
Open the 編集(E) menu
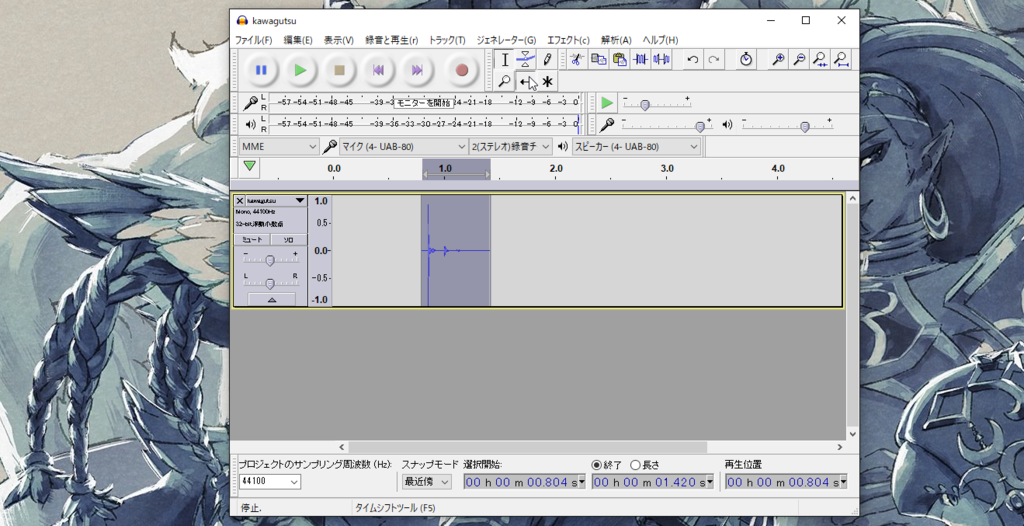pyautogui.click(x=298, y=40)
